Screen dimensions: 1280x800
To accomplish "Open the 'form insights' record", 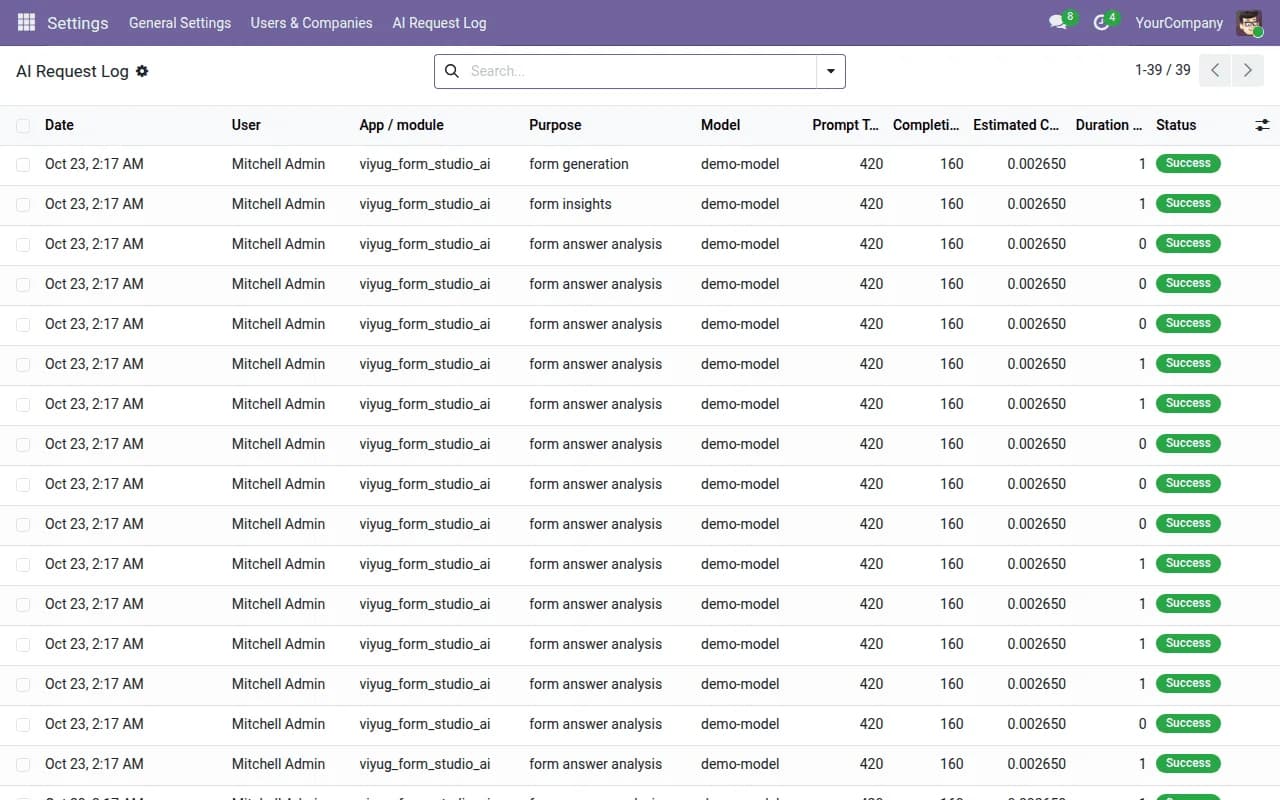I will [x=570, y=204].
